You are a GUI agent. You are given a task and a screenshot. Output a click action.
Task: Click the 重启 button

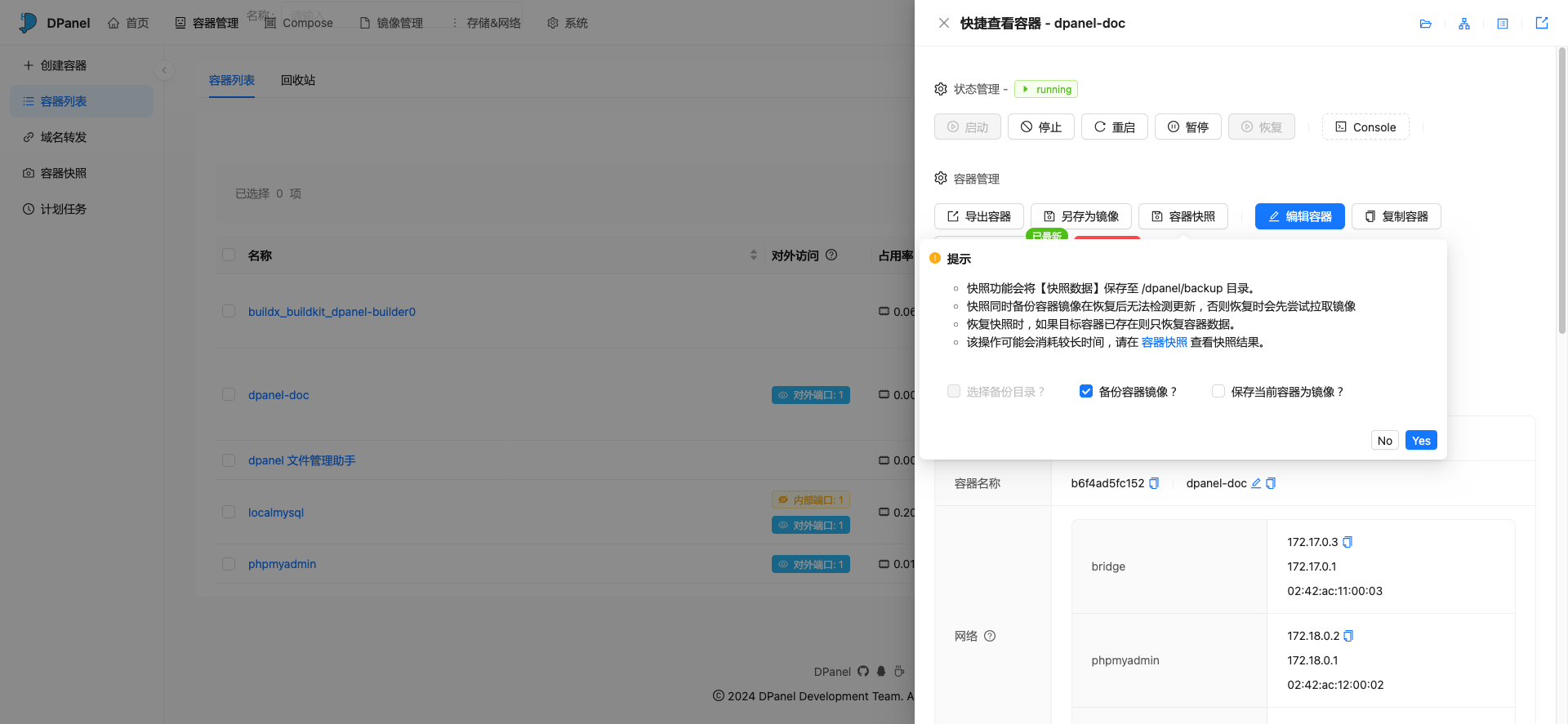[x=1115, y=127]
